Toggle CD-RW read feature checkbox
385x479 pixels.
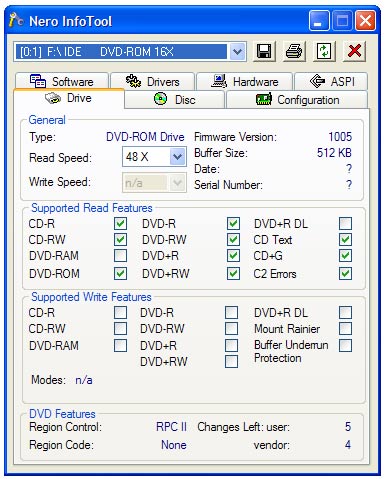click(x=120, y=239)
